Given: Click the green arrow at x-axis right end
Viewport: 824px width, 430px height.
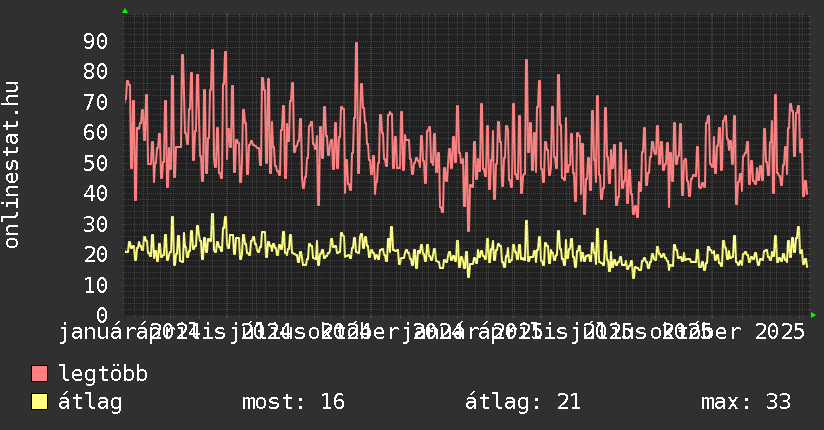Looking at the screenshot, I should [x=813, y=315].
